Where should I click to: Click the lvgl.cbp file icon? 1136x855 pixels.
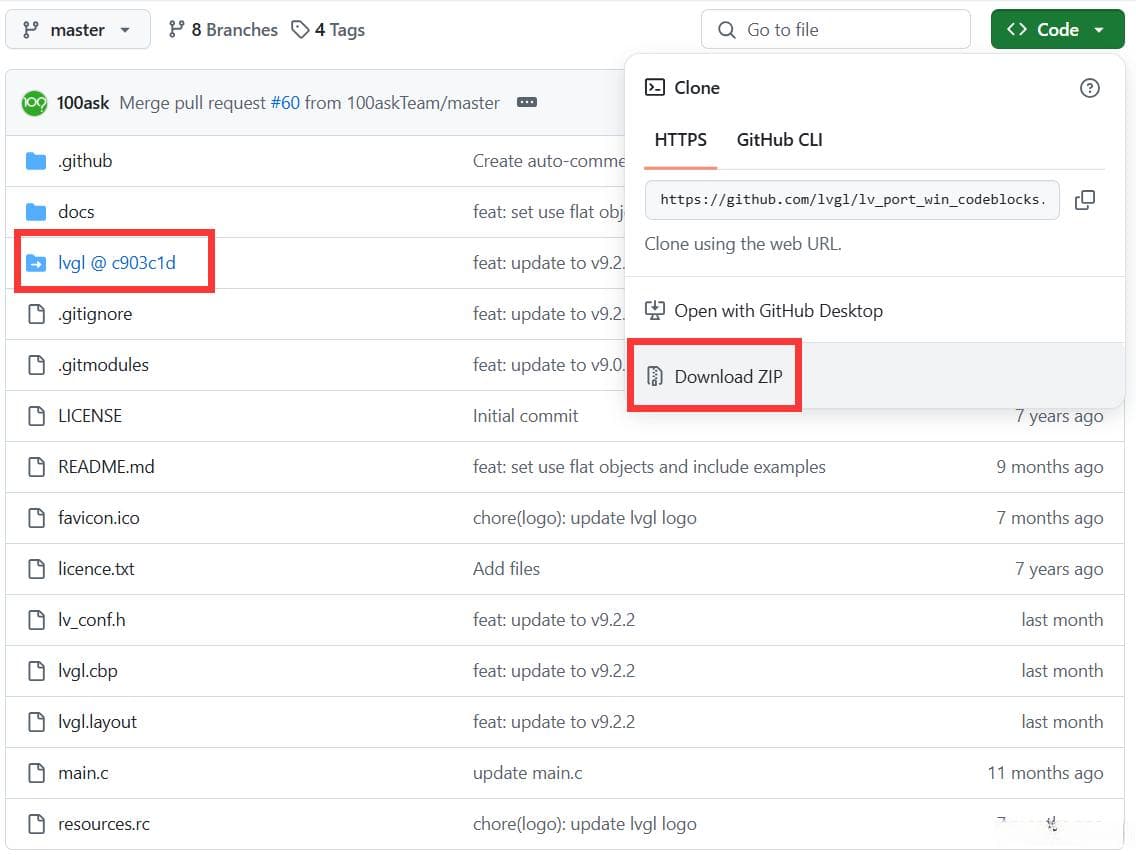click(x=36, y=671)
